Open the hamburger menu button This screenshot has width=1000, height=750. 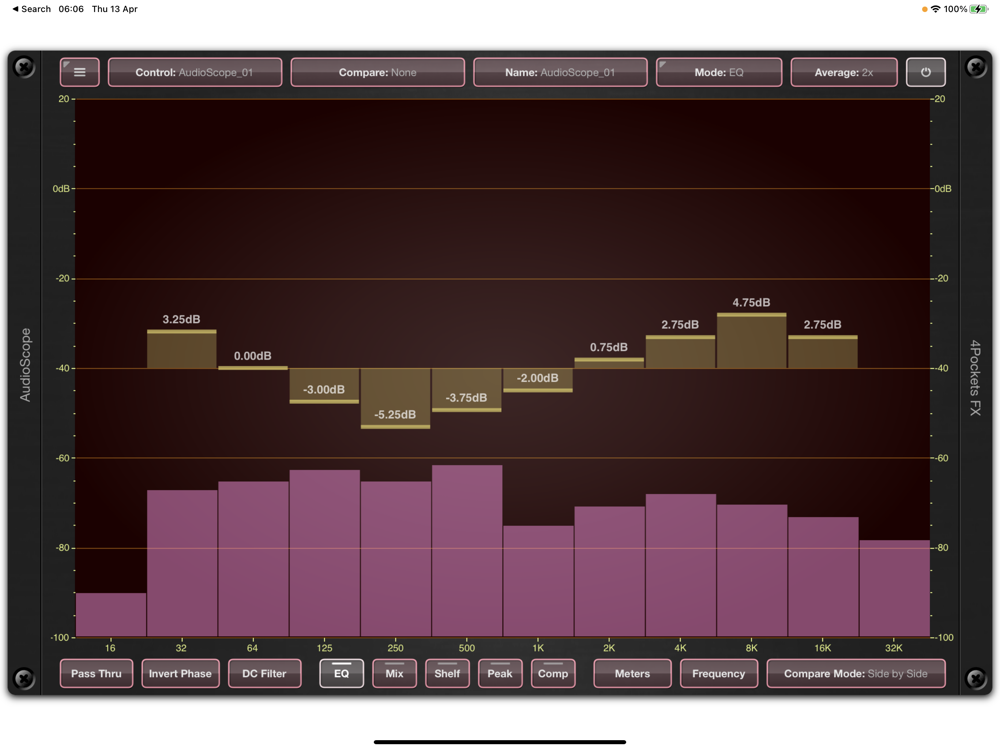(80, 72)
